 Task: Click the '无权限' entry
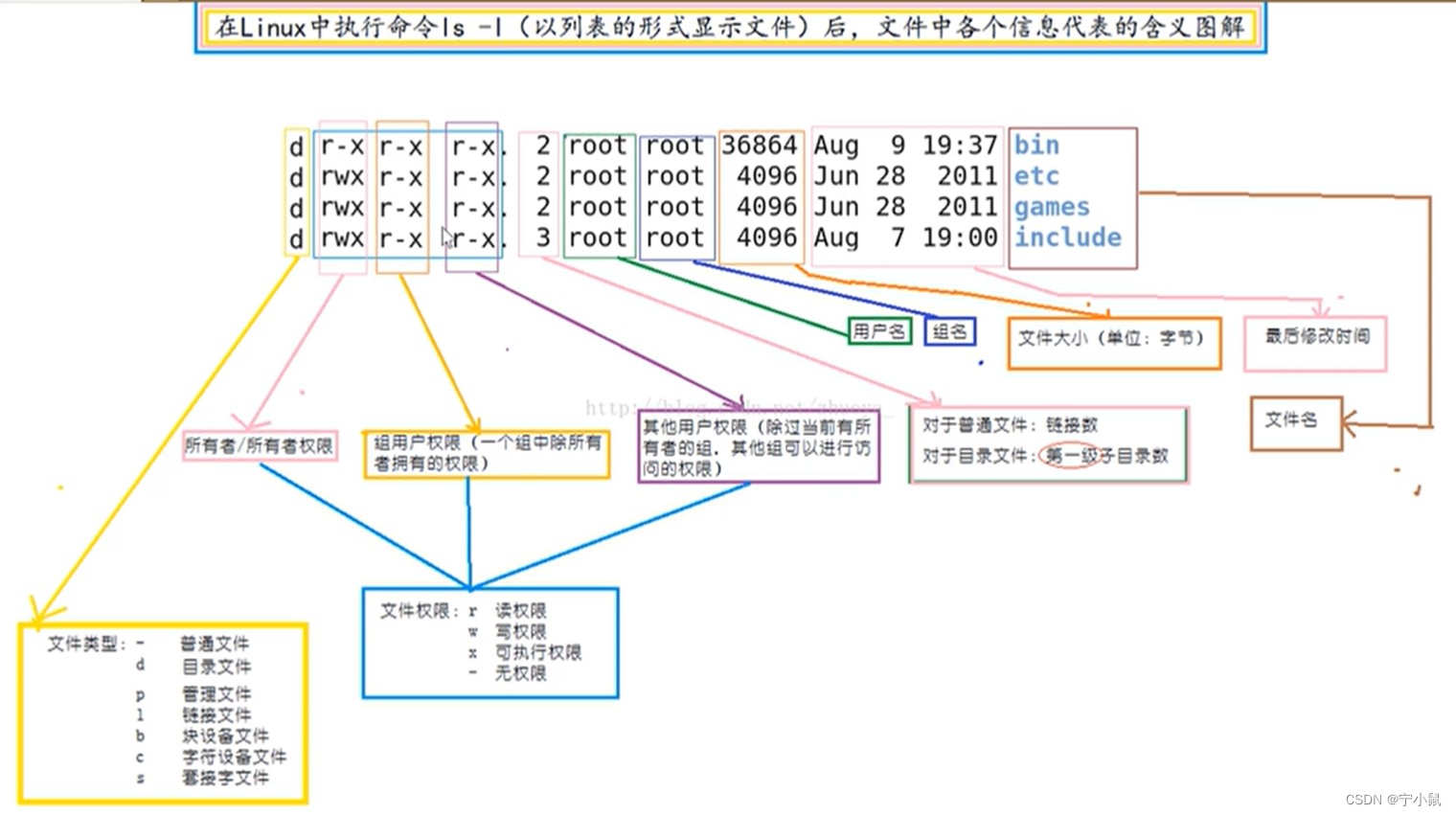[x=521, y=673]
